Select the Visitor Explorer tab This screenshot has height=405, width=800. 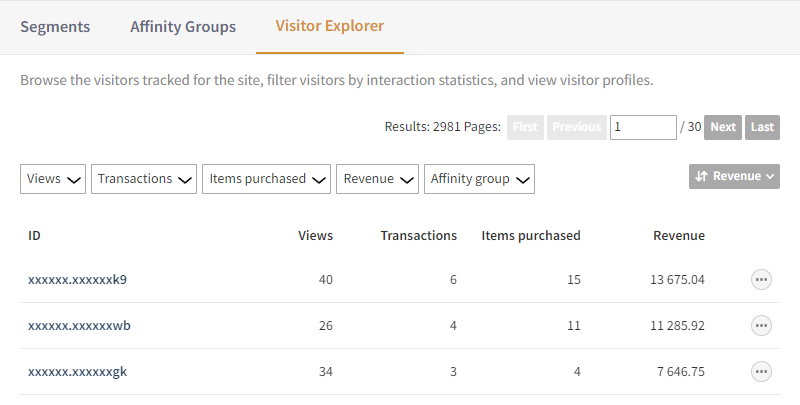pyautogui.click(x=330, y=27)
